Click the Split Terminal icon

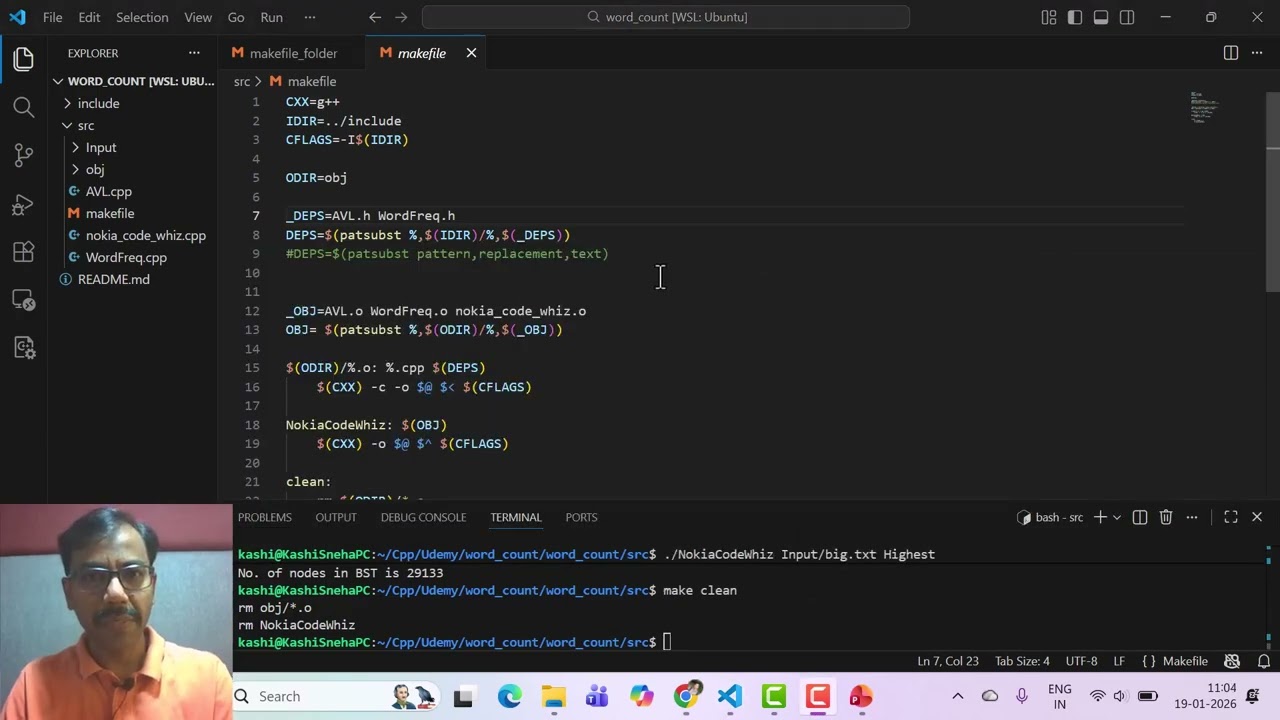point(1140,517)
